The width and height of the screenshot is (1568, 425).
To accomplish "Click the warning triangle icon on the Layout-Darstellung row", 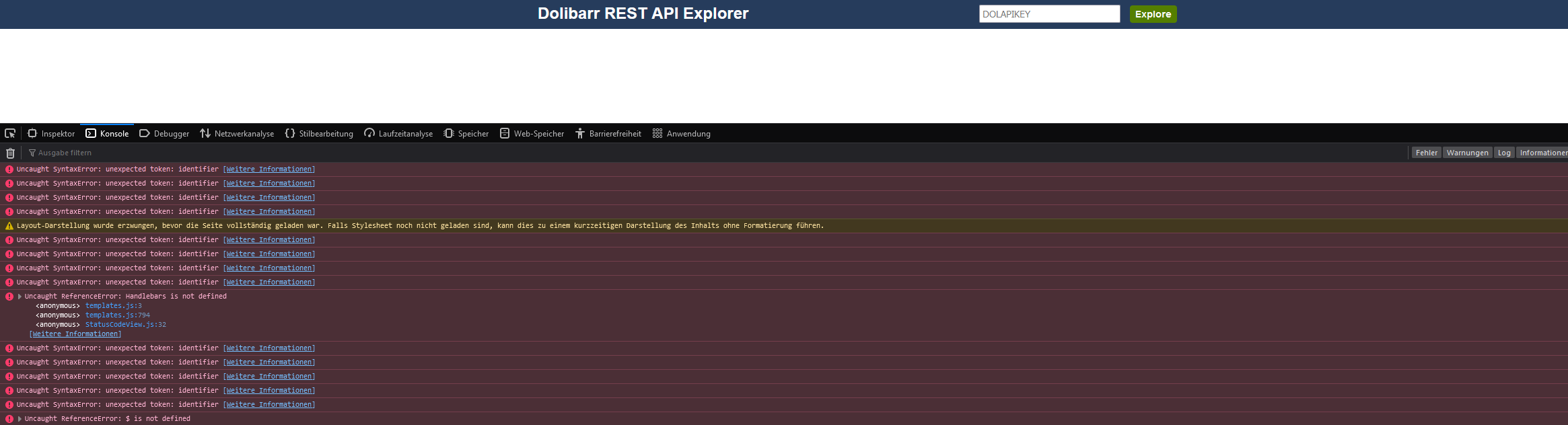I will (9, 226).
